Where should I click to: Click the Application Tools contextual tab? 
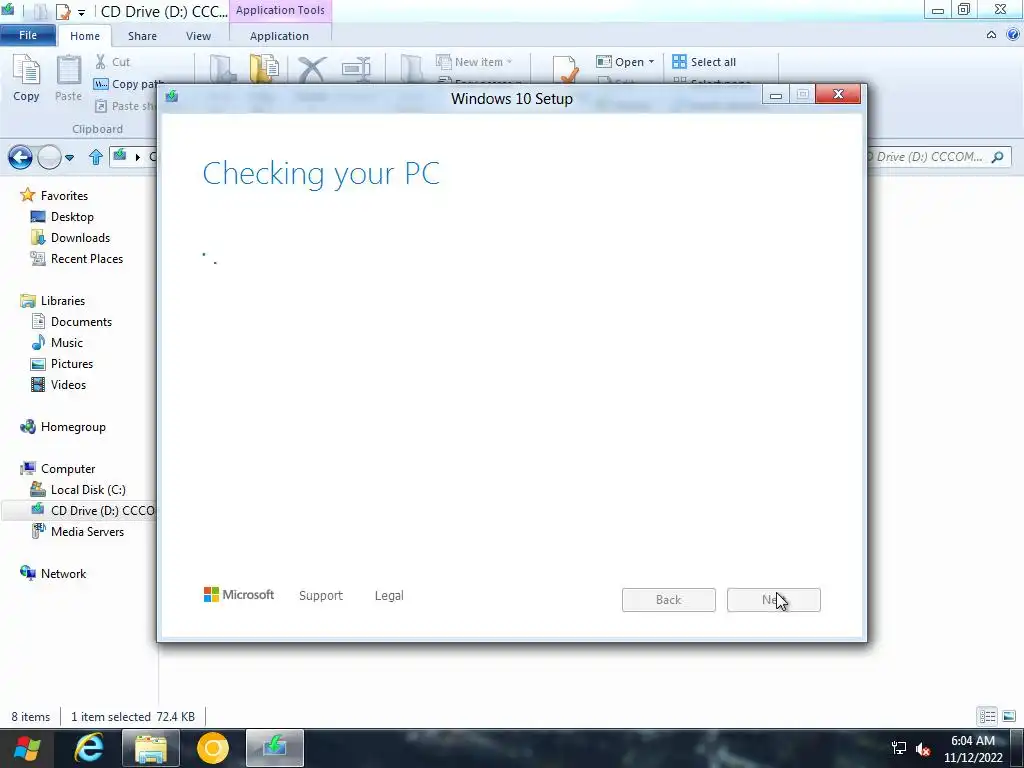tap(280, 10)
